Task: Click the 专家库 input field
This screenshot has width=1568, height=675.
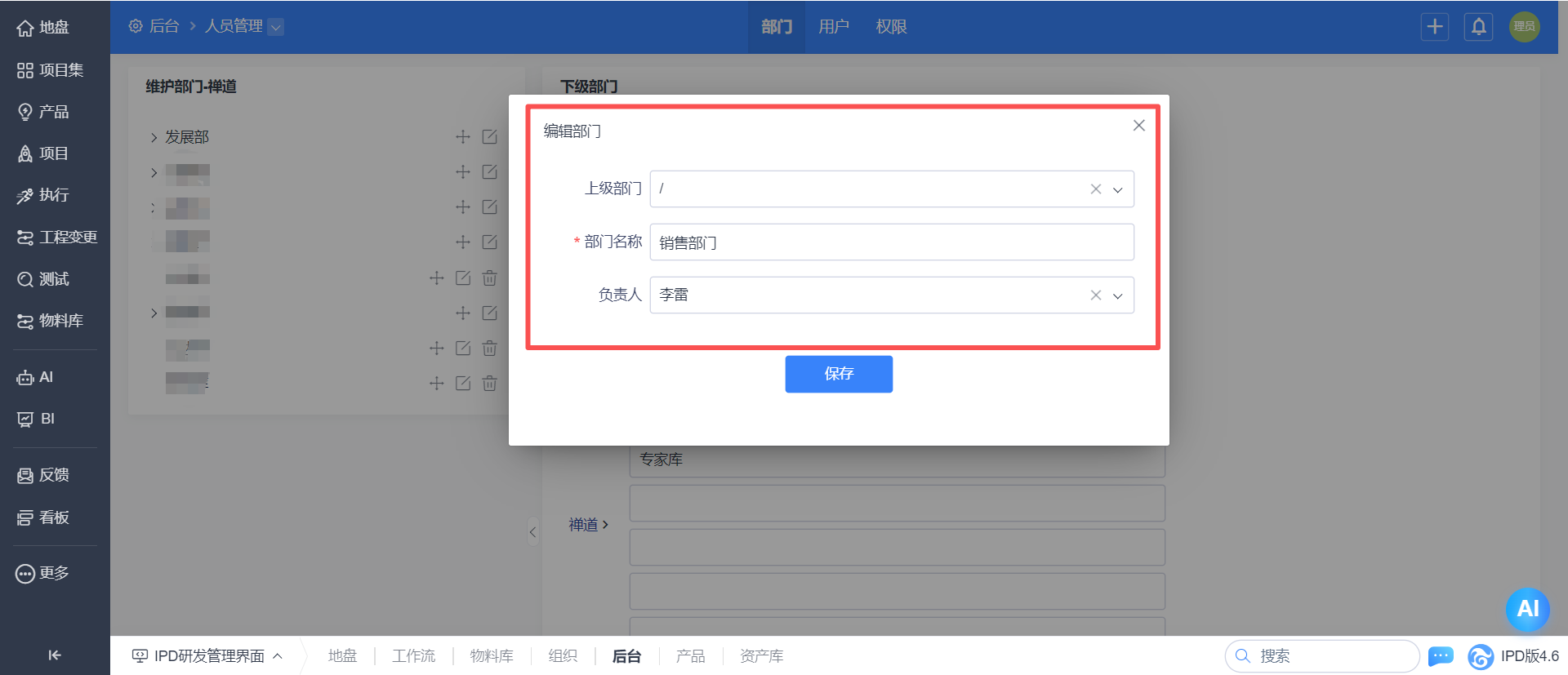Action: pos(897,460)
